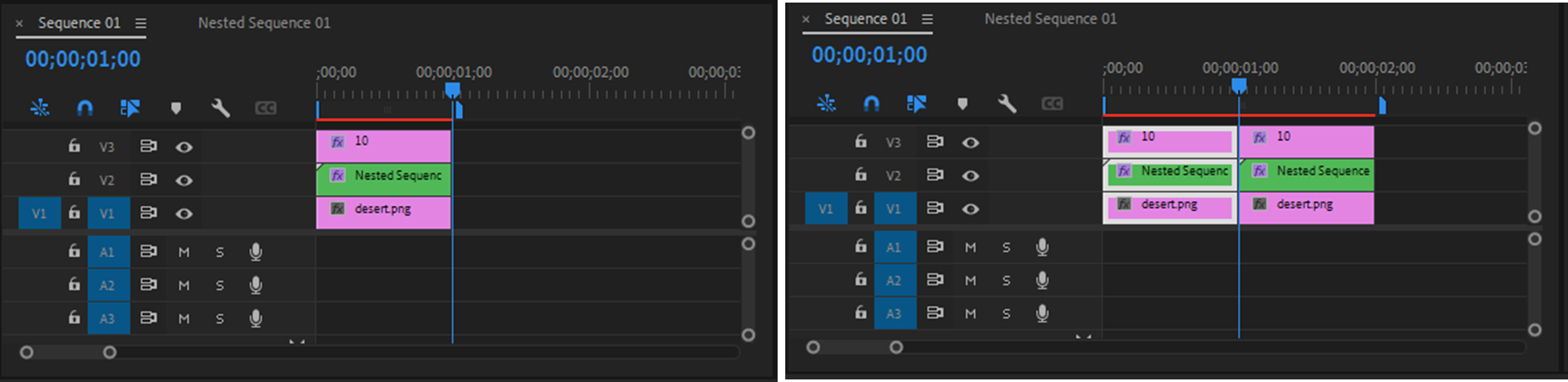This screenshot has width=1568, height=382.
Task: Enable A2 voice-over record mic in right timeline
Action: 1041,280
